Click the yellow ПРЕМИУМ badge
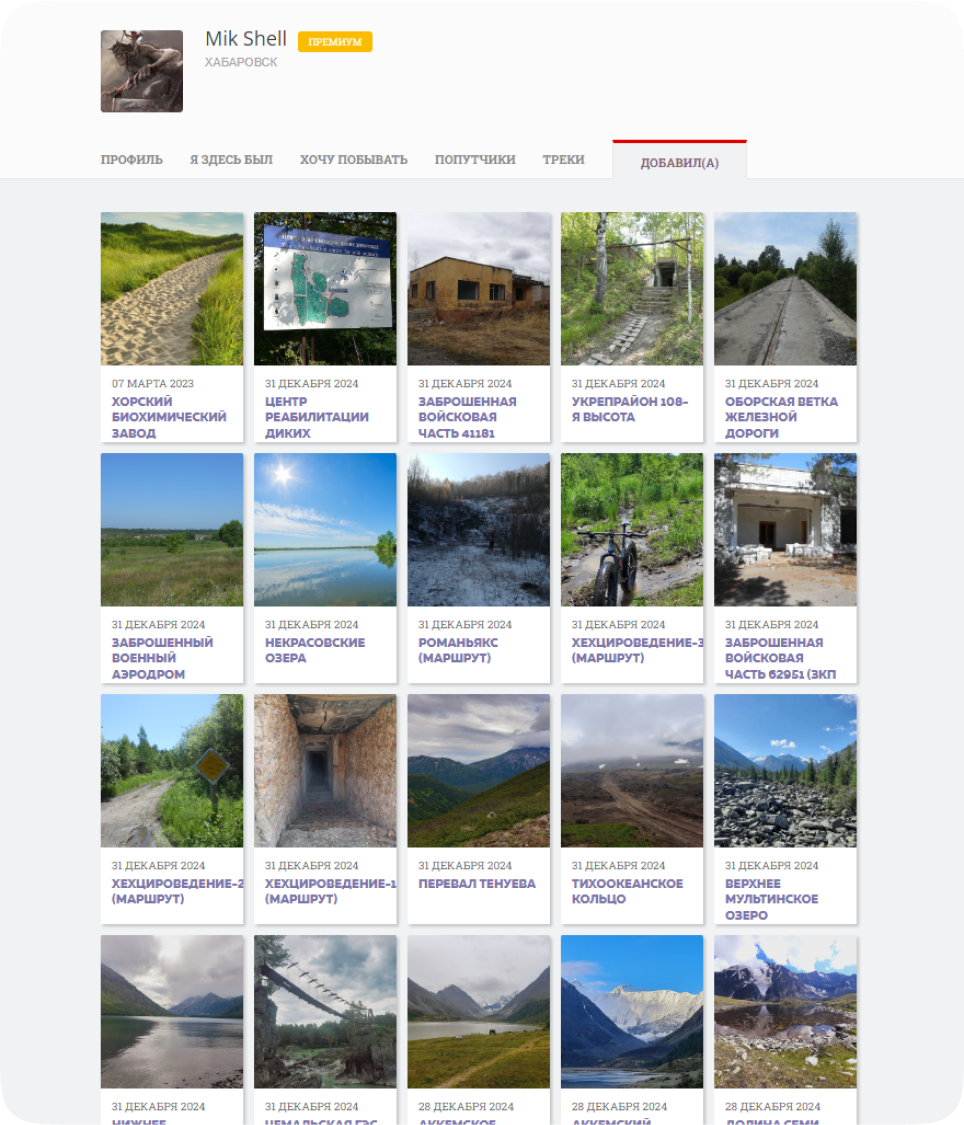This screenshot has width=964, height=1125. pos(334,42)
